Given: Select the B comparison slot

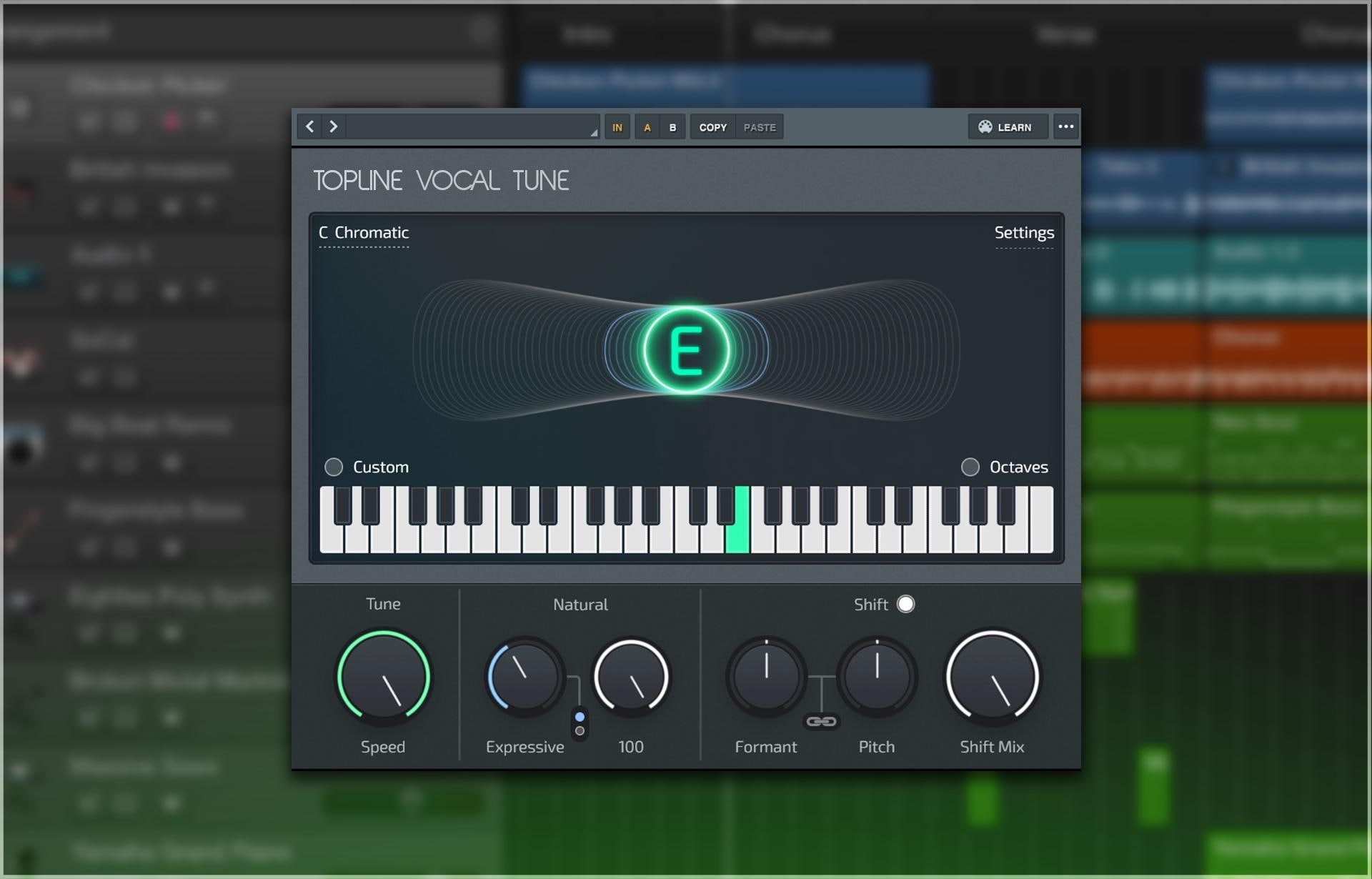Looking at the screenshot, I should coord(672,127).
